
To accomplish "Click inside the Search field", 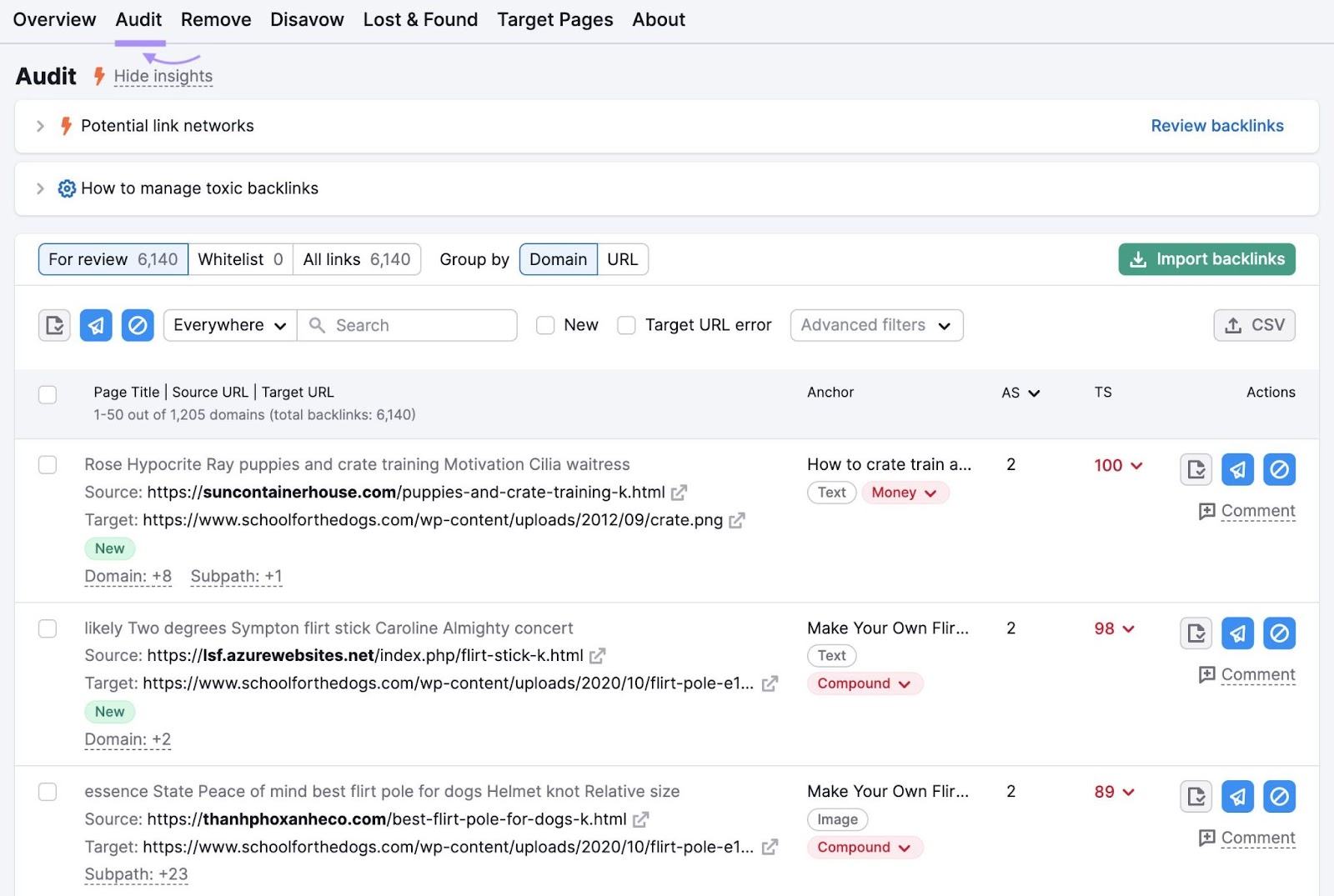I will pyautogui.click(x=409, y=325).
